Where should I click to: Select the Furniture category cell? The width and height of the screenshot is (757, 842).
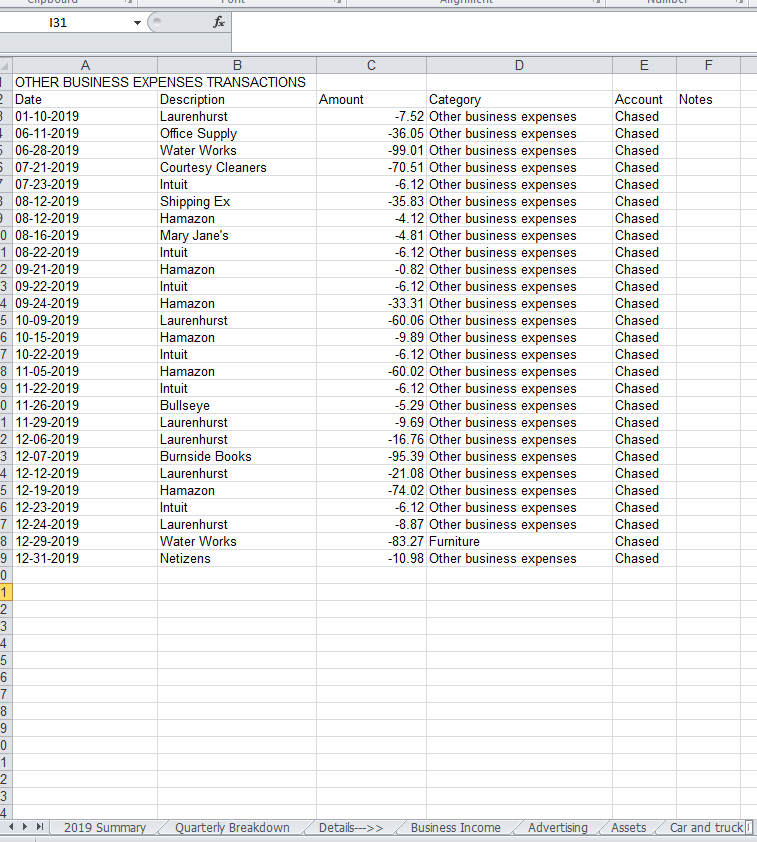pos(519,541)
